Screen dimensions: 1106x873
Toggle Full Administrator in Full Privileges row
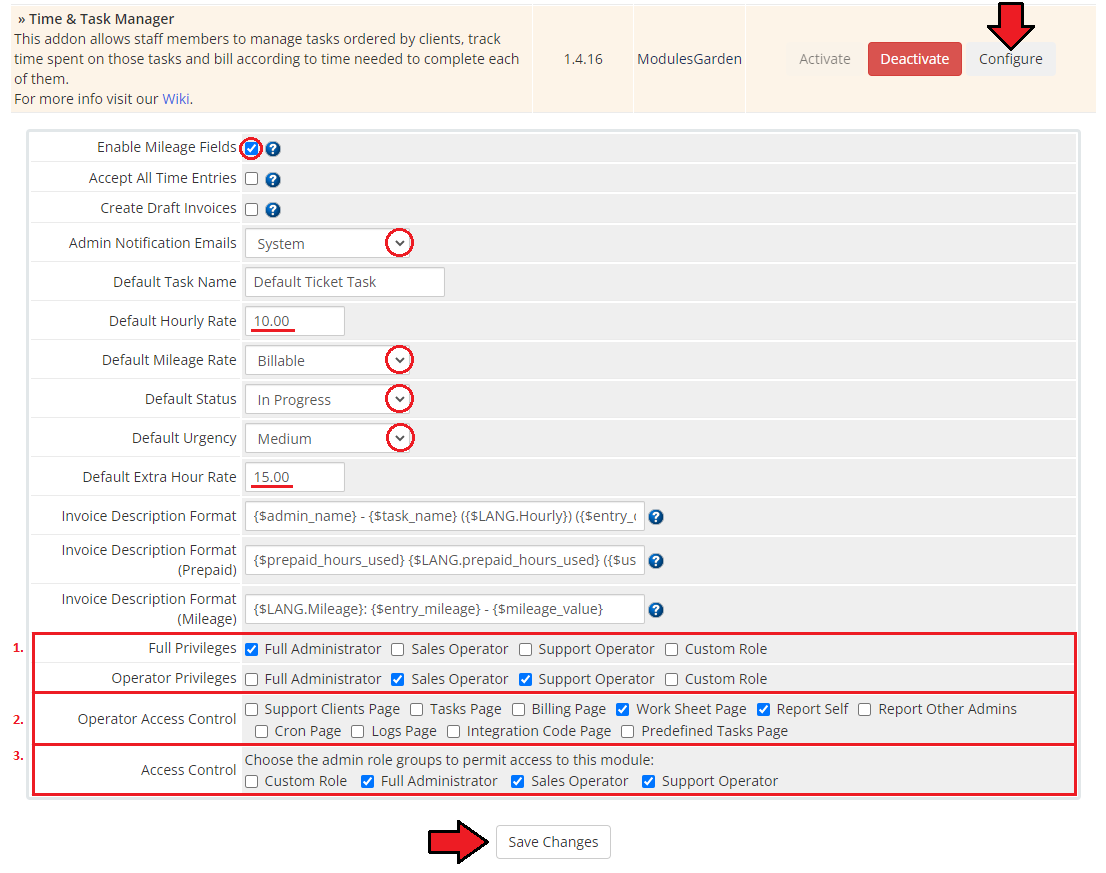tap(252, 649)
